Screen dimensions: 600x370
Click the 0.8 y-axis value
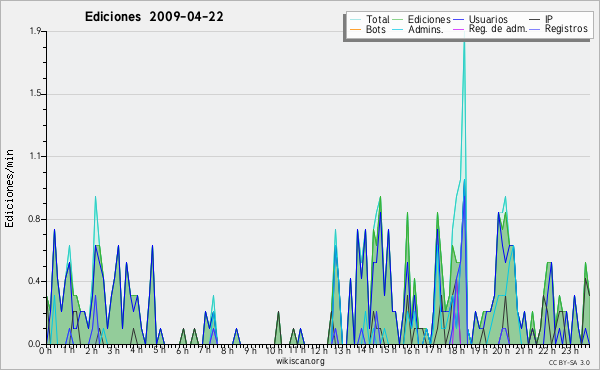(35, 219)
